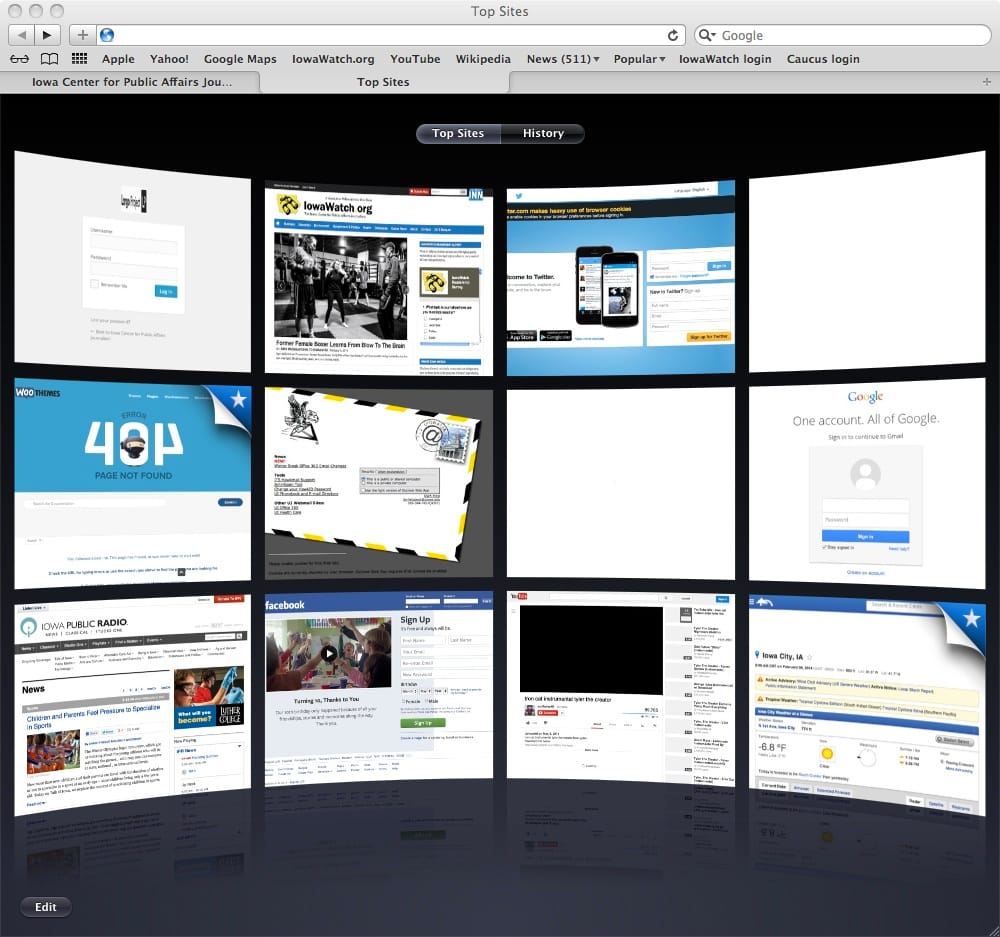Open Top Sites grid icon
1000x937 pixels.
pos(79,59)
